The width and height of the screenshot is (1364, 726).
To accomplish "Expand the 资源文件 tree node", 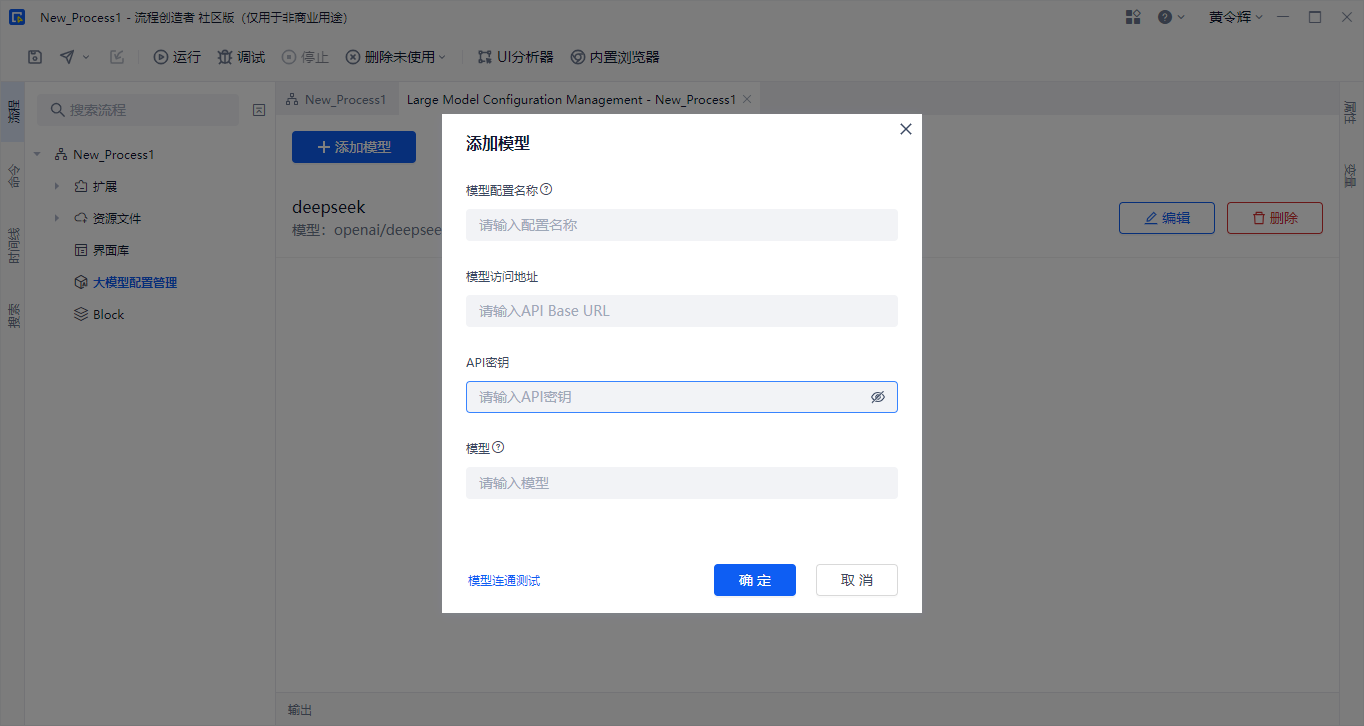I will click(57, 219).
